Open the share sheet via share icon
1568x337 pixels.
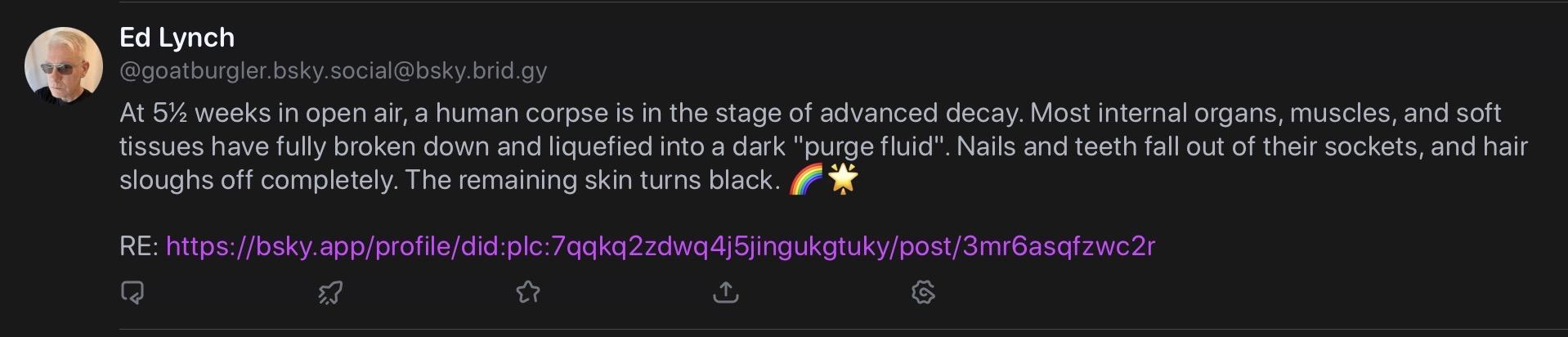pyautogui.click(x=726, y=292)
